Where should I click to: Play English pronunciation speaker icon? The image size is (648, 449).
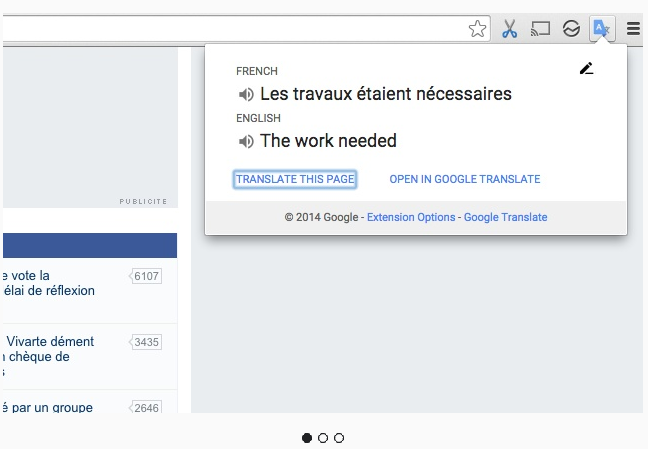[x=246, y=141]
